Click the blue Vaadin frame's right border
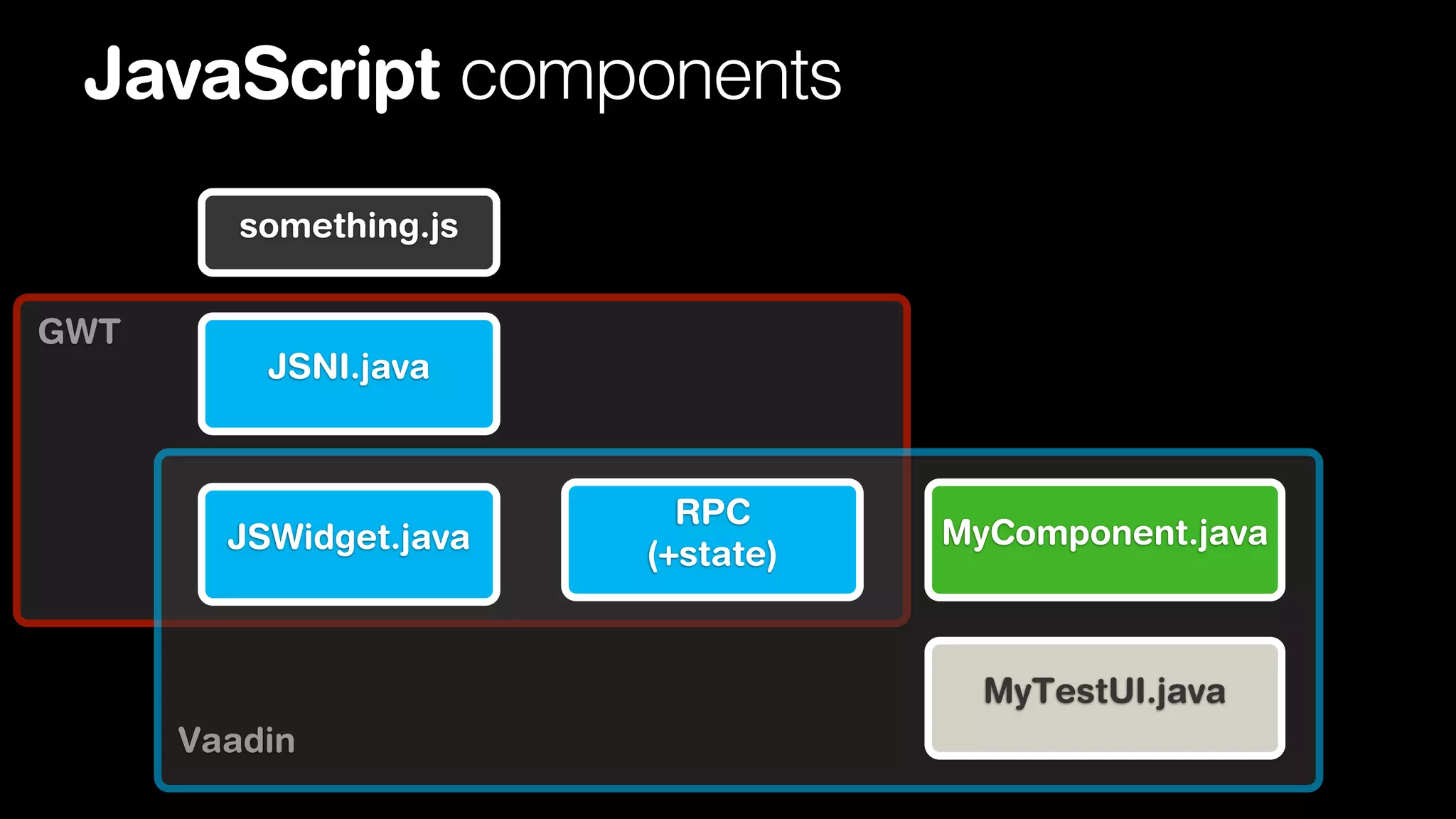The width and height of the screenshot is (1456, 819). [x=1319, y=619]
